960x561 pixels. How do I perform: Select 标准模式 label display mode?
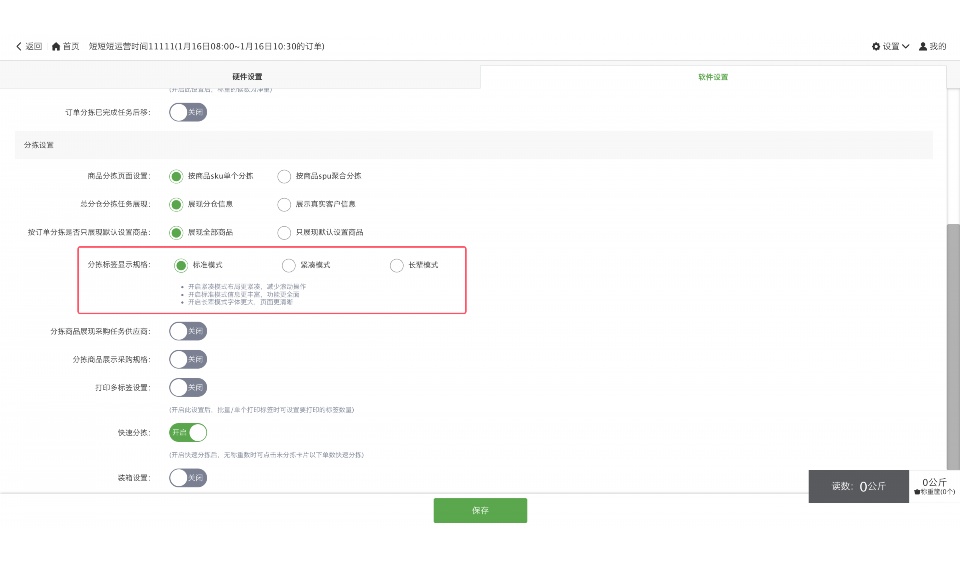pyautogui.click(x=181, y=265)
